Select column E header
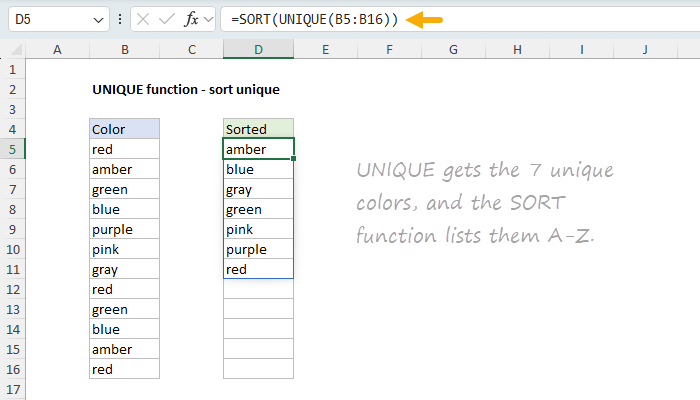The height and width of the screenshot is (400, 700). pos(325,50)
